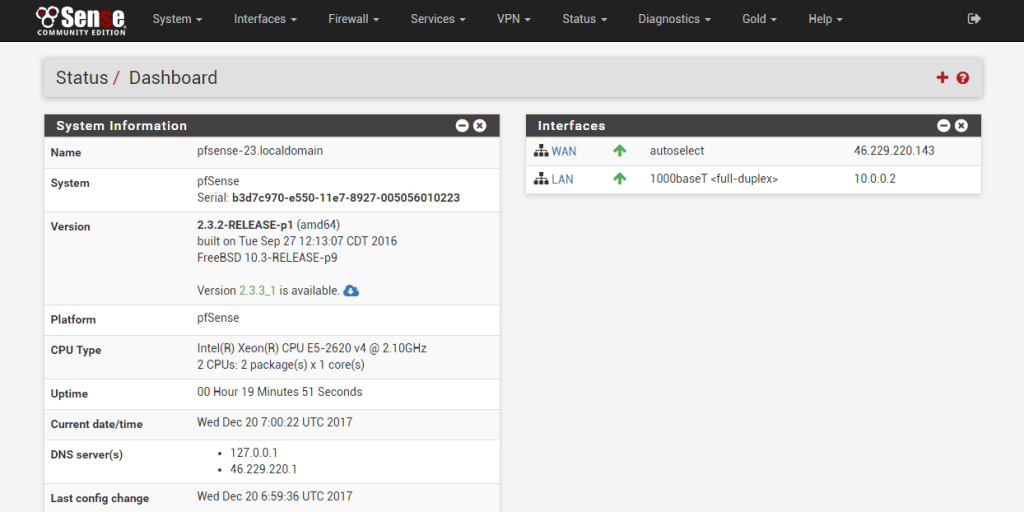
Task: Click the version 2.3.3_1 update link
Action: pos(257,291)
